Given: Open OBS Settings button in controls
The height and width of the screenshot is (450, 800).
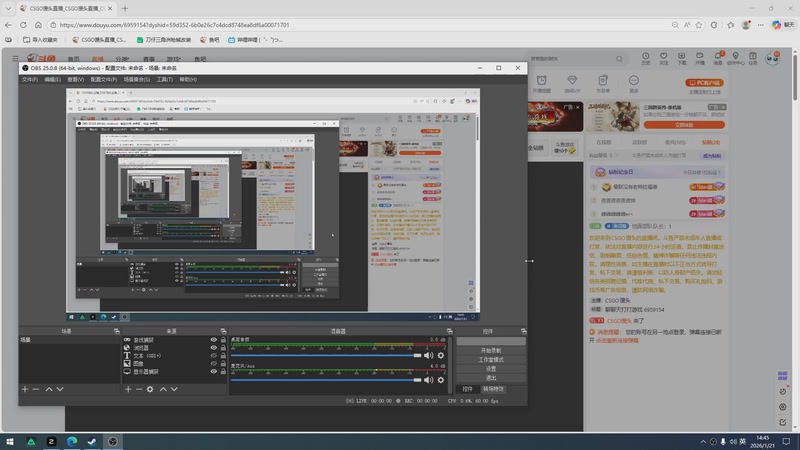Looking at the screenshot, I should click(x=491, y=369).
